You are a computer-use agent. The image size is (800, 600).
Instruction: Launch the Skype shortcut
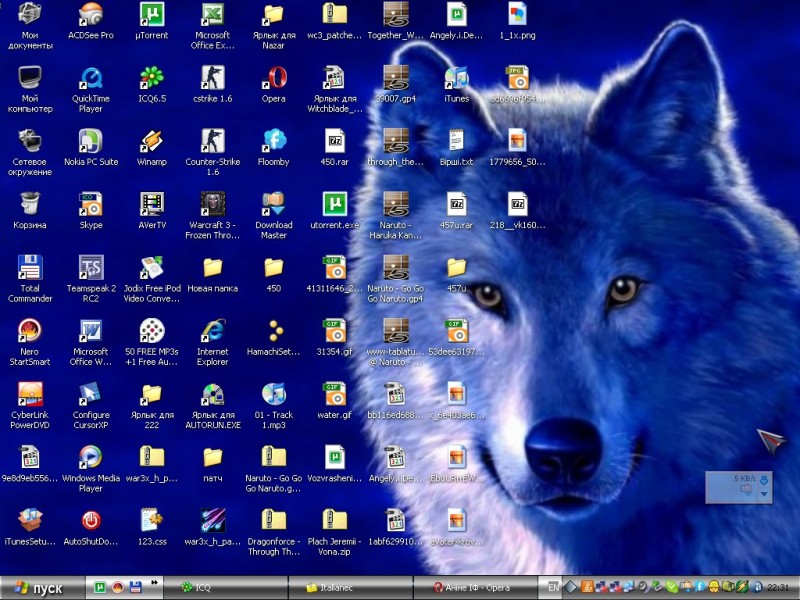(91, 205)
